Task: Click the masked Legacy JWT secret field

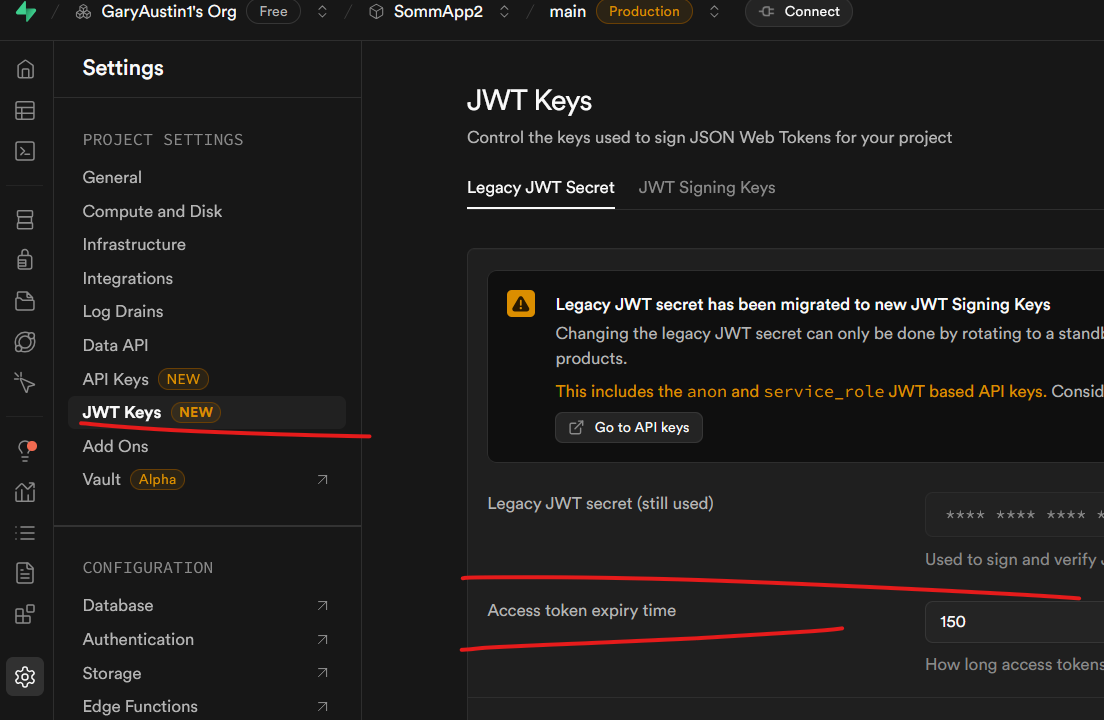Action: click(x=1015, y=515)
